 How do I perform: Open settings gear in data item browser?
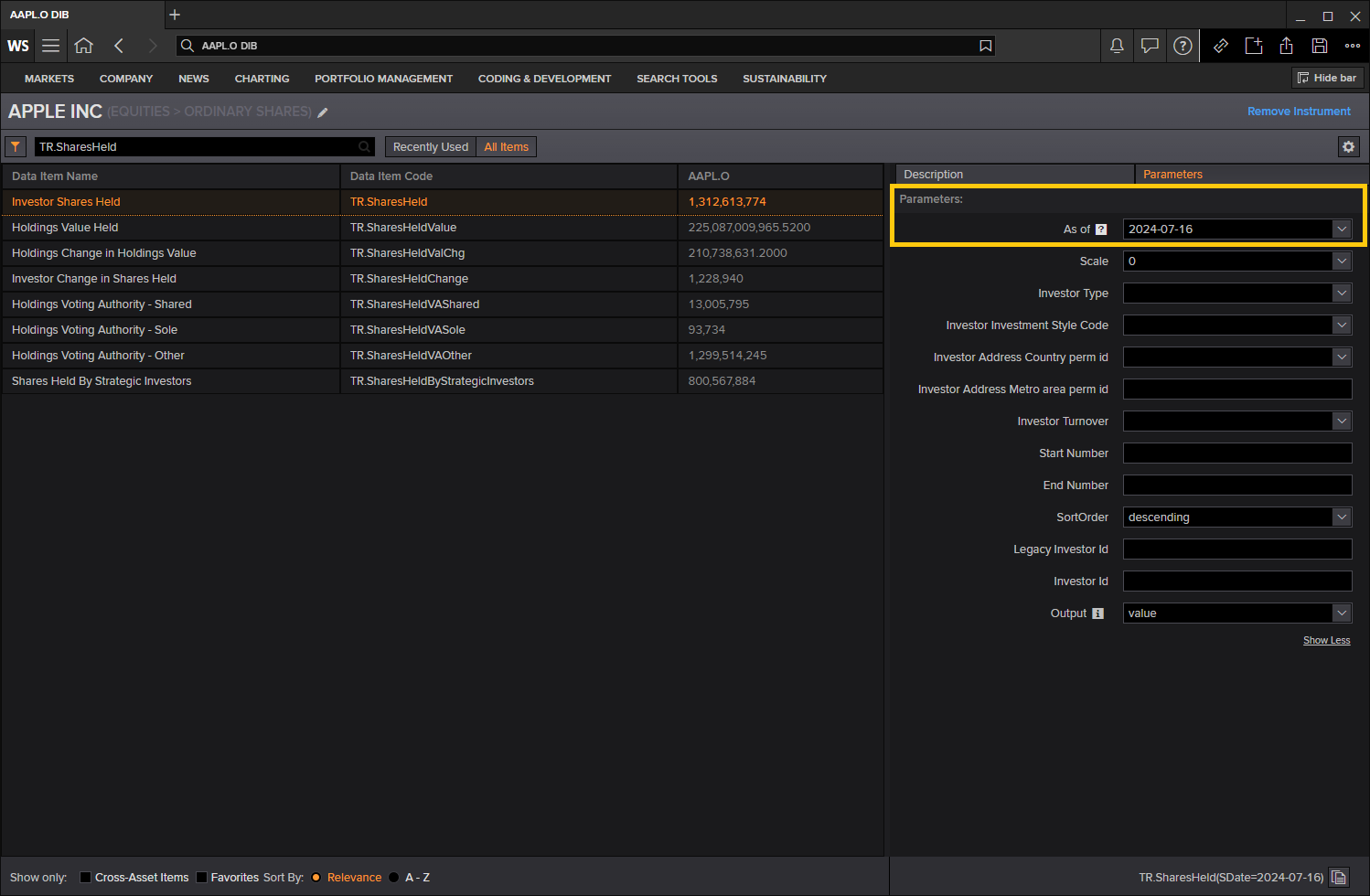tap(1348, 146)
